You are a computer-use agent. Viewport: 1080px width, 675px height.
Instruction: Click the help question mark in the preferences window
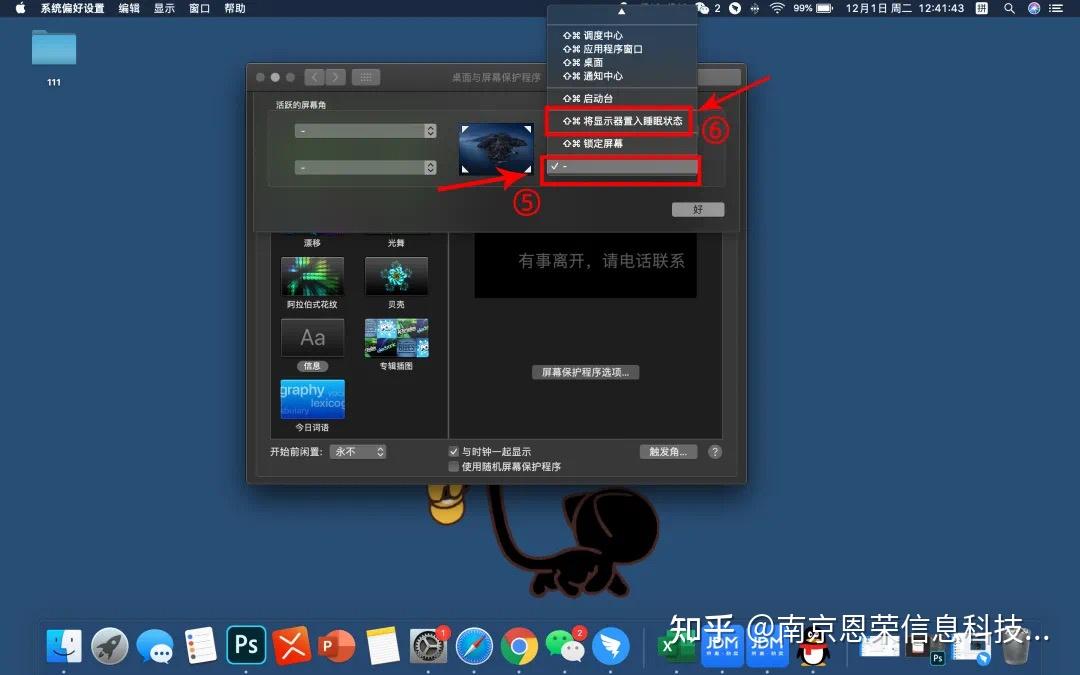click(x=714, y=451)
